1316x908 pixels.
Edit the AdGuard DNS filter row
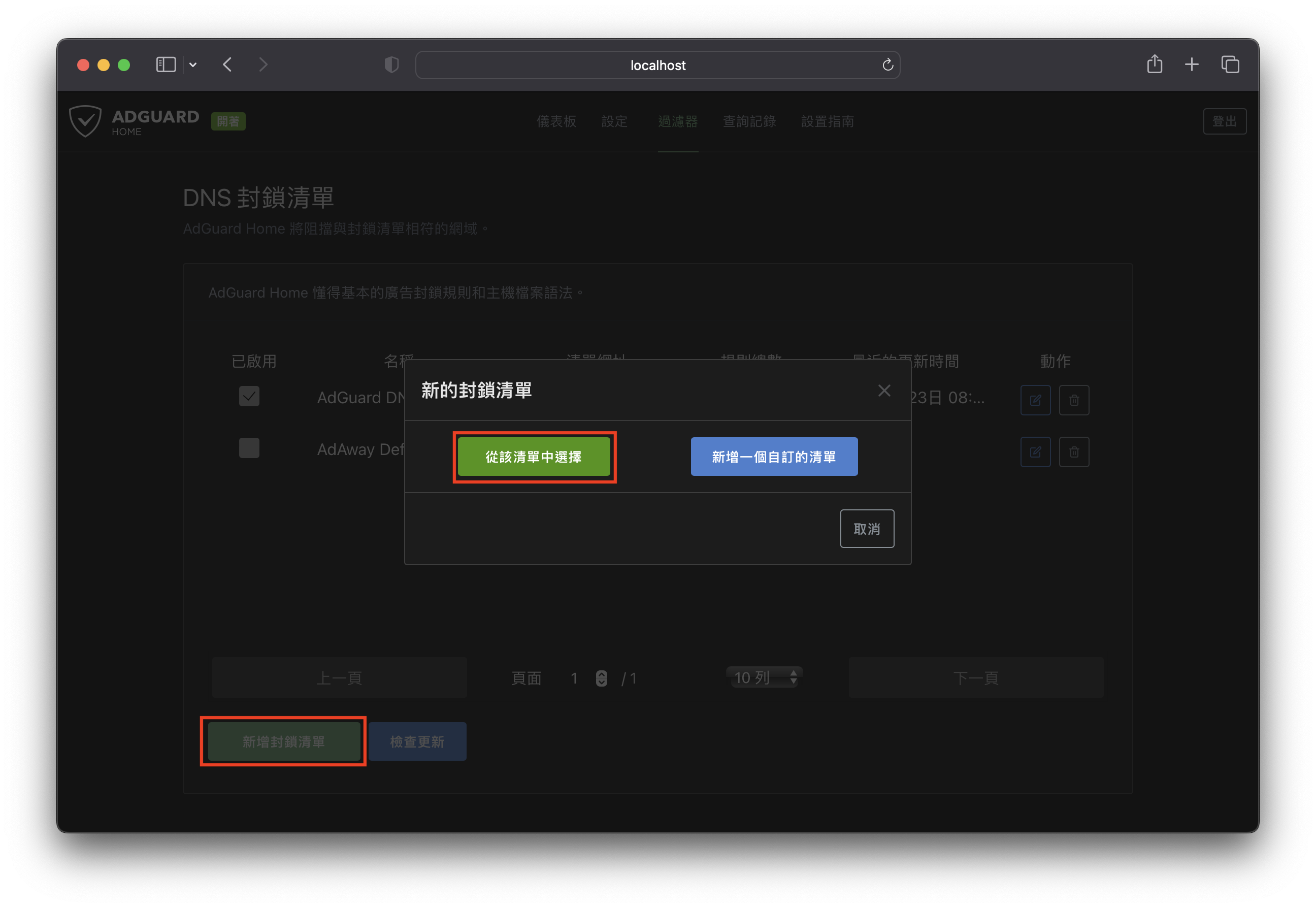(1035, 400)
